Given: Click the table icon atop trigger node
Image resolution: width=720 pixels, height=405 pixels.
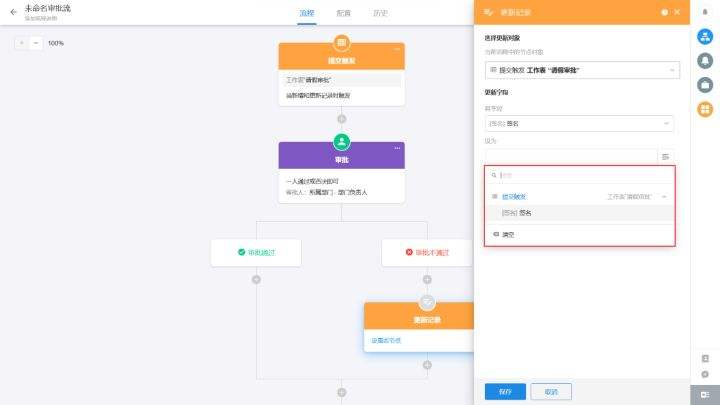Looking at the screenshot, I should [342, 43].
